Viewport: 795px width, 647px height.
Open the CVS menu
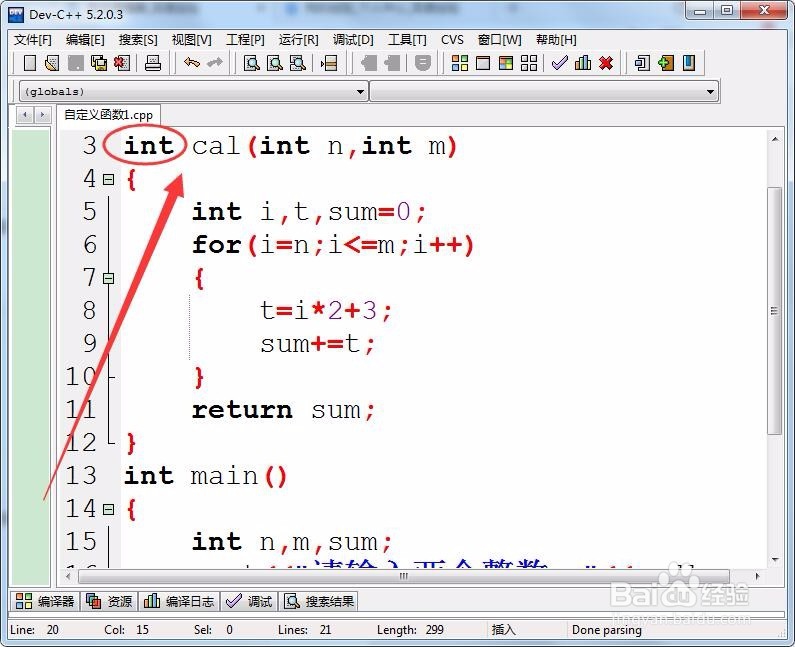click(x=452, y=40)
